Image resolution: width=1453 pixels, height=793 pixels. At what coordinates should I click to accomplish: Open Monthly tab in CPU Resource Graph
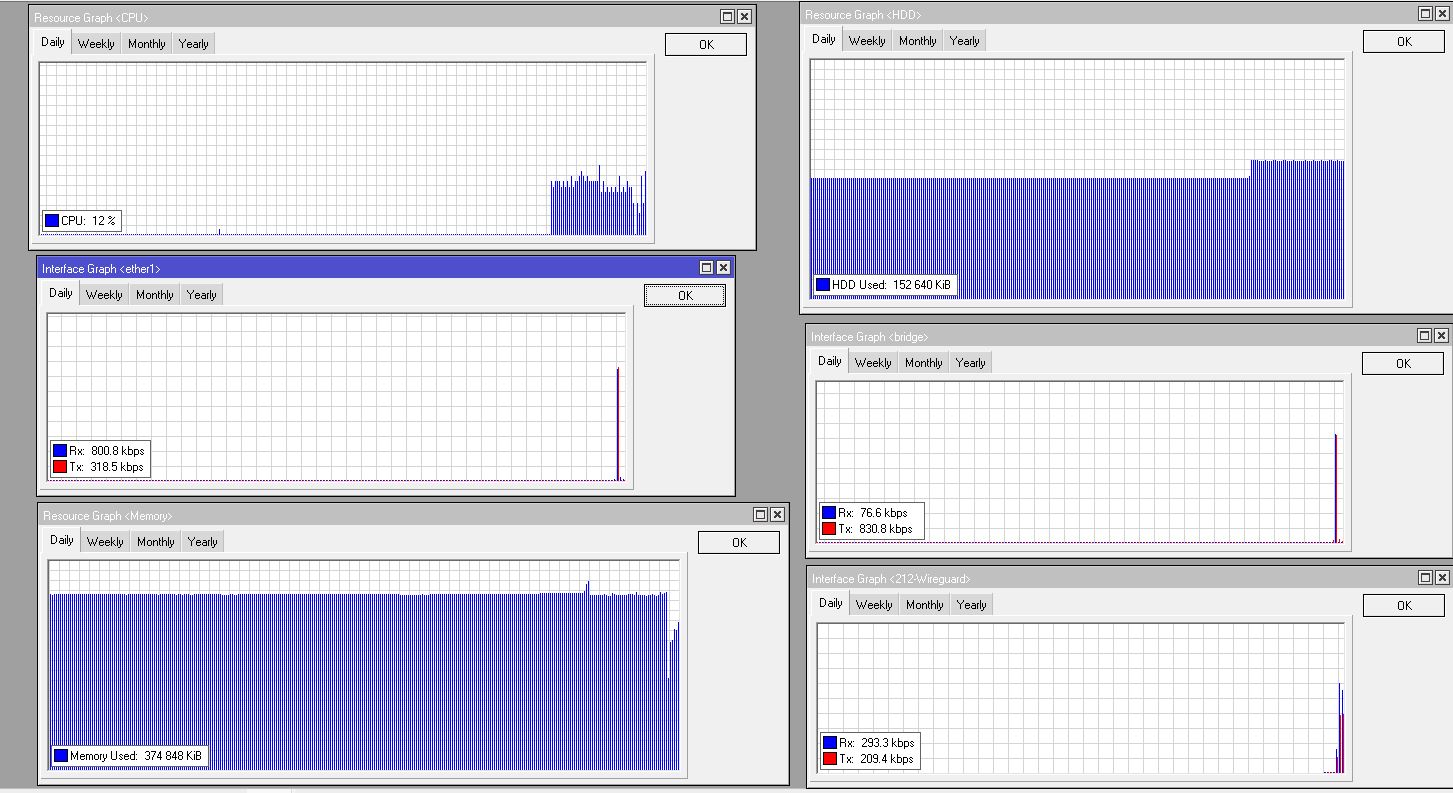pyautogui.click(x=147, y=44)
